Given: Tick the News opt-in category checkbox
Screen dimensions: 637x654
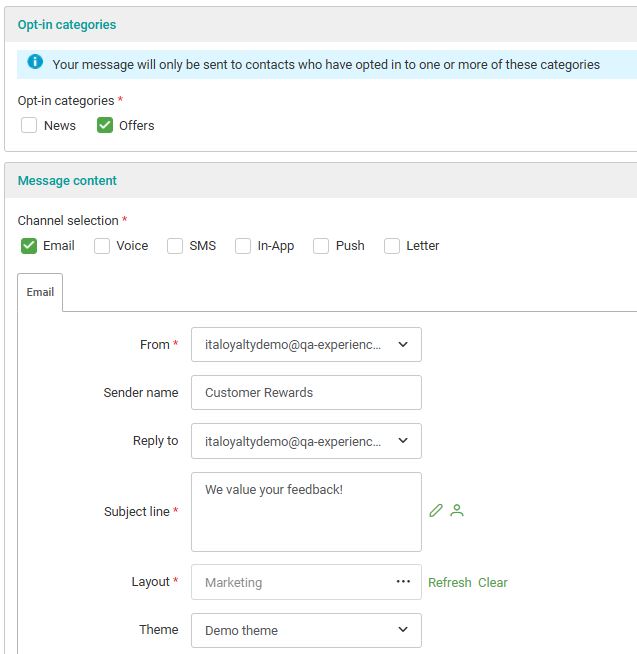Looking at the screenshot, I should 30,126.
